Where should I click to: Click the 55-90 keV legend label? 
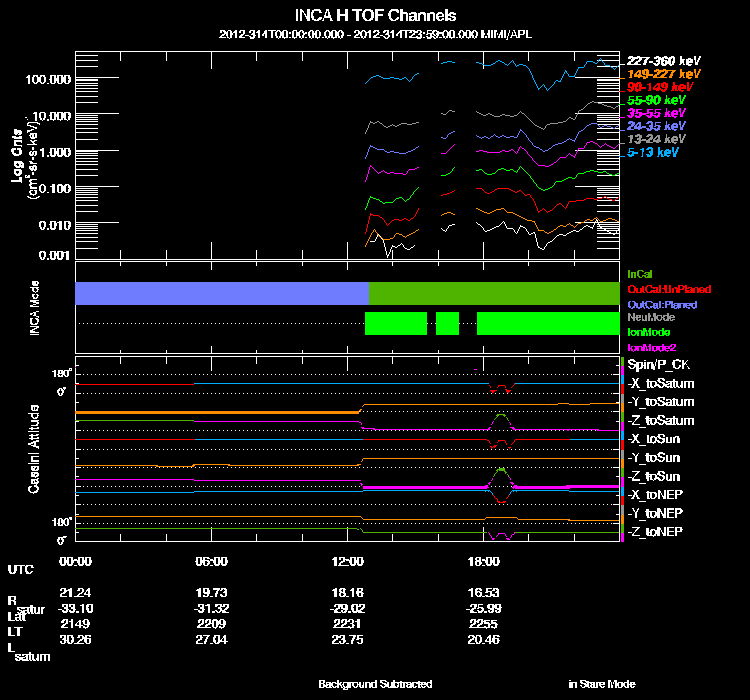[x=656, y=100]
